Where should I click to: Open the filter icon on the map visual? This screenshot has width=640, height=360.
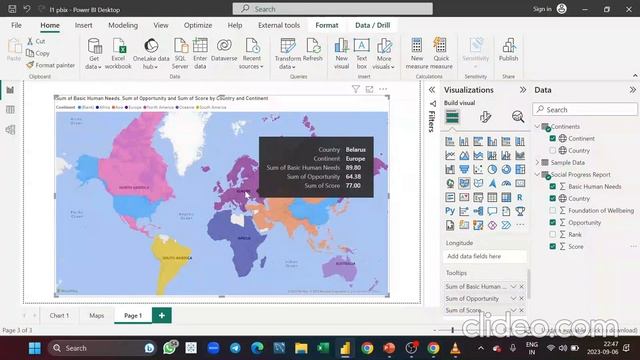click(356, 89)
